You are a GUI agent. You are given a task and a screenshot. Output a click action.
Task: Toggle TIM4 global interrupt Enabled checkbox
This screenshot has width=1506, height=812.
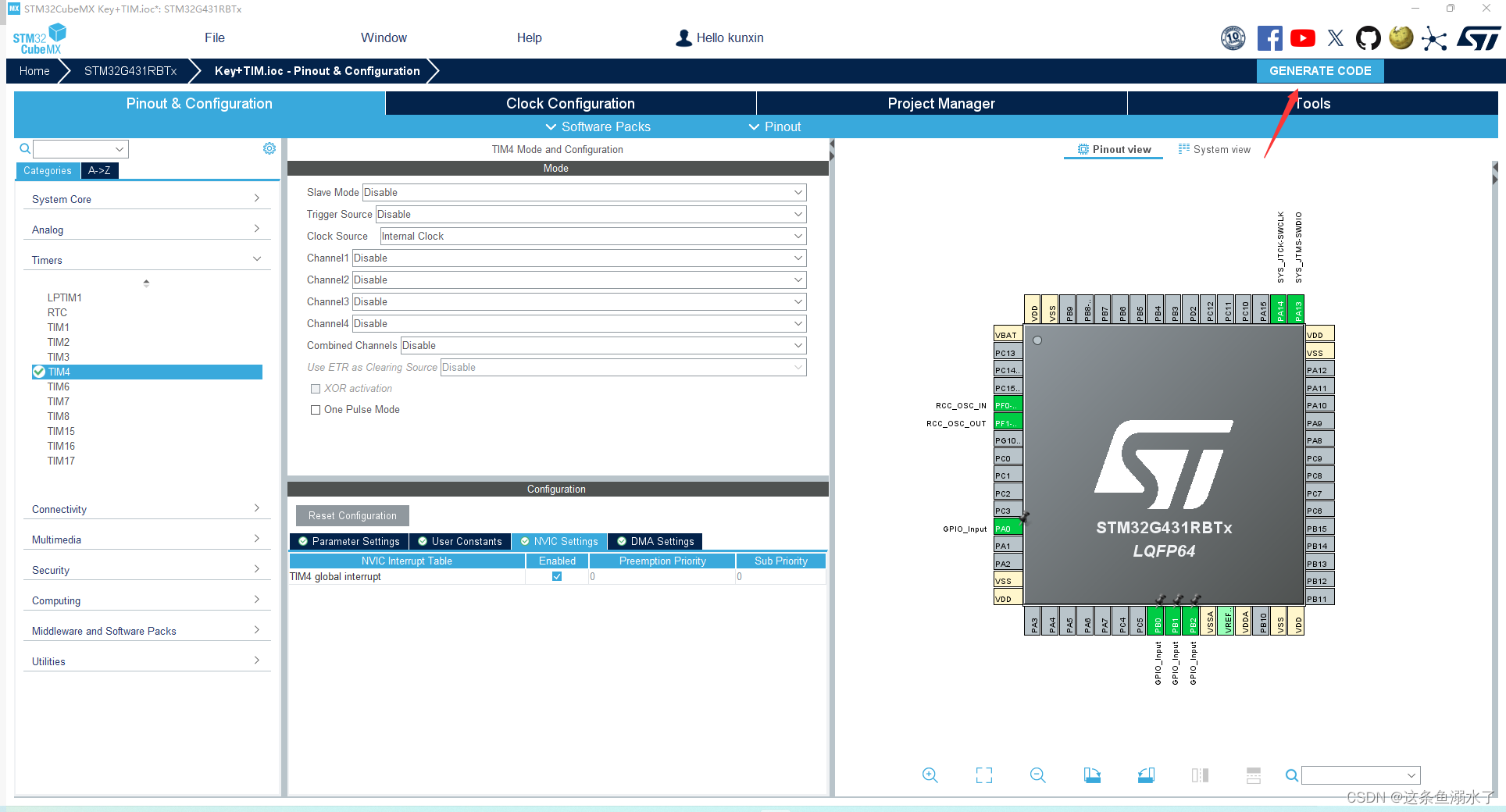point(557,576)
